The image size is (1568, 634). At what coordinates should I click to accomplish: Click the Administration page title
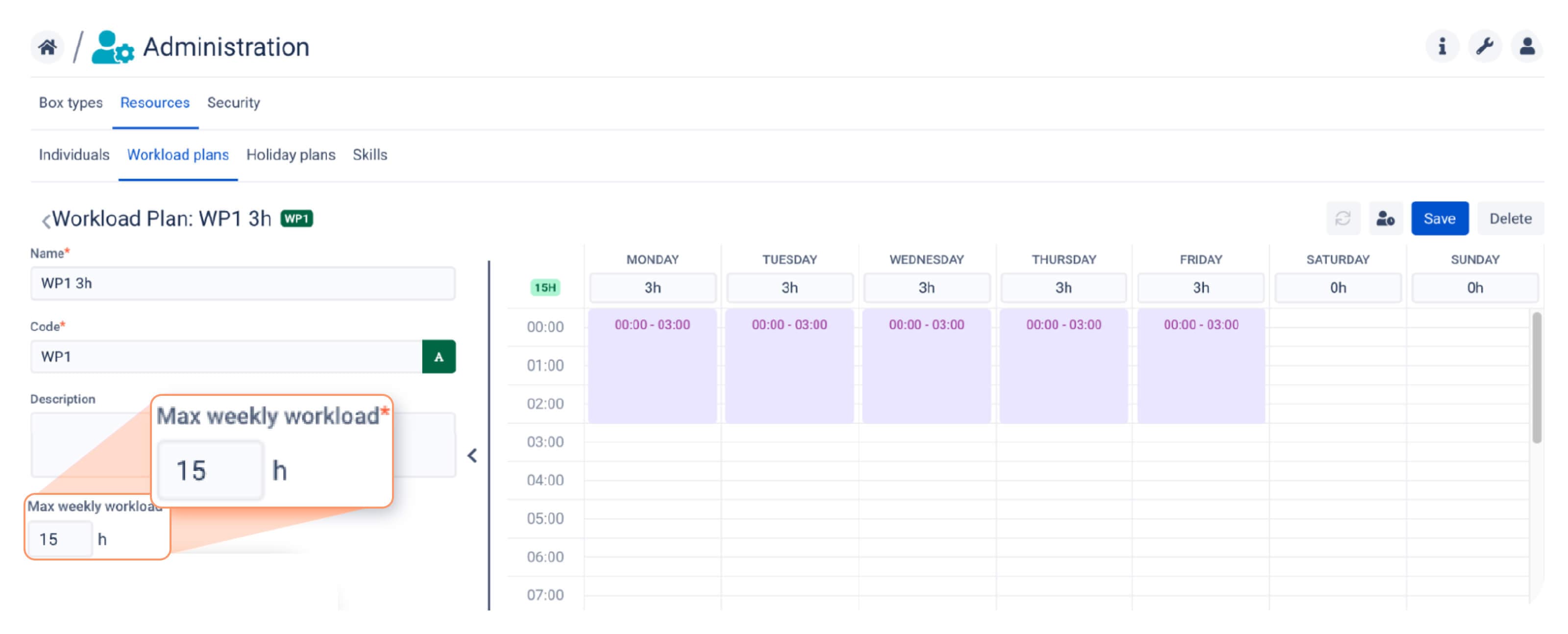(x=226, y=47)
